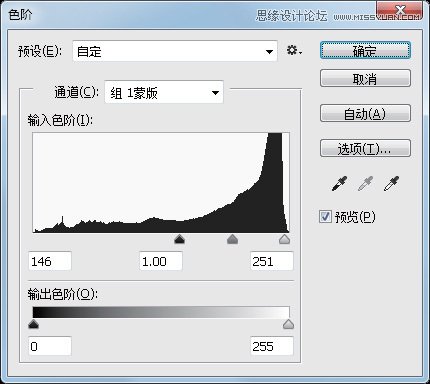Click the 自动(A) auto button

365,113
